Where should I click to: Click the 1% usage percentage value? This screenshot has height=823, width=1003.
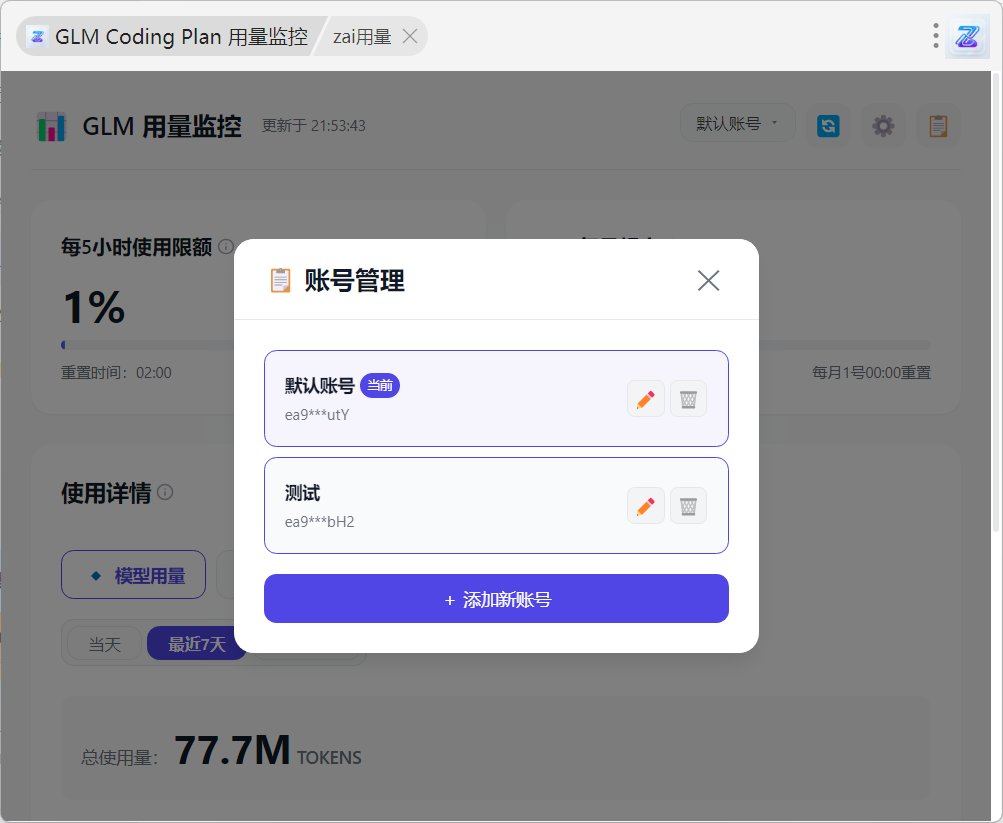[x=93, y=307]
